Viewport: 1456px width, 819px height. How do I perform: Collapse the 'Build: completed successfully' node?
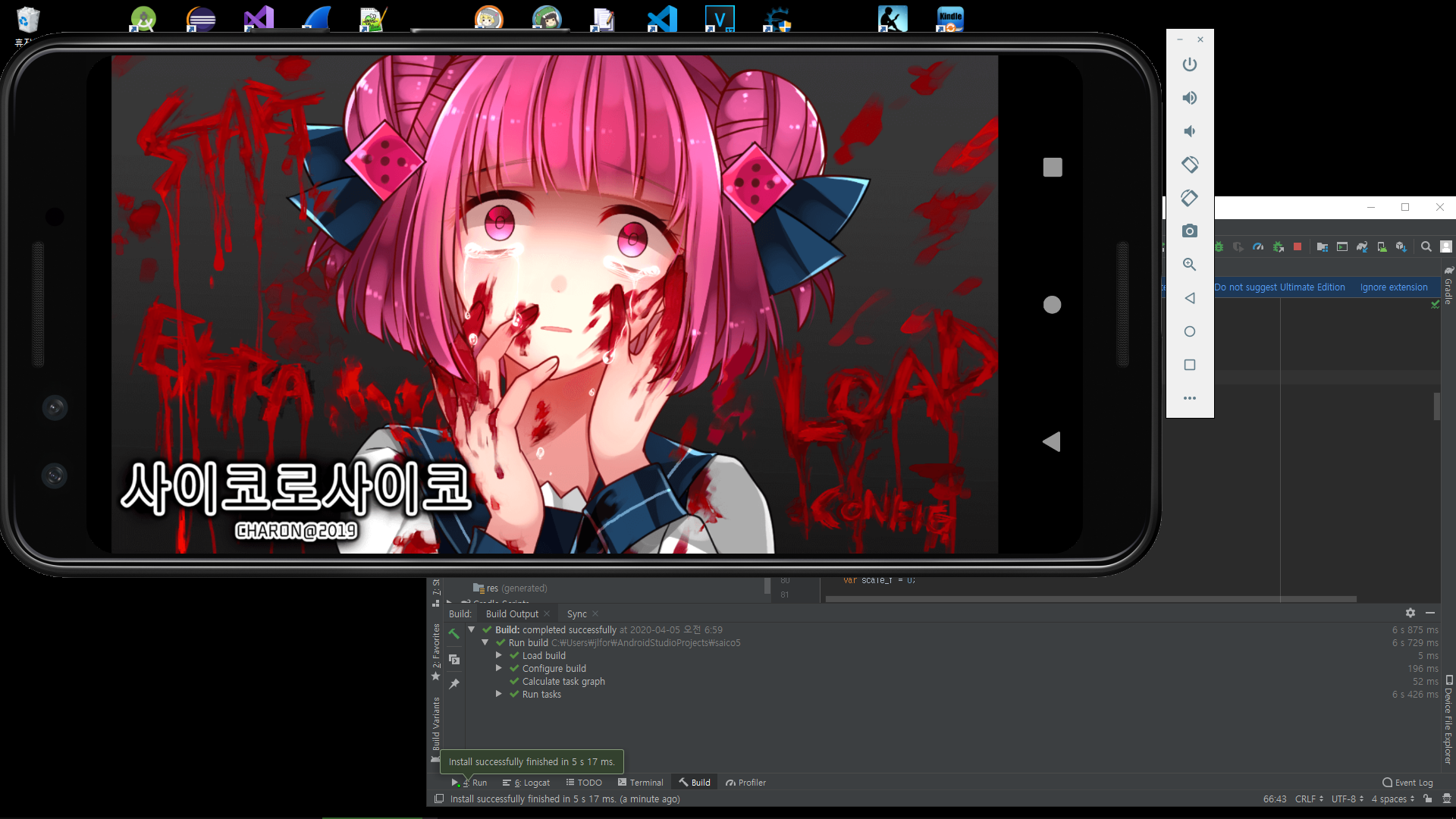pyautogui.click(x=472, y=629)
